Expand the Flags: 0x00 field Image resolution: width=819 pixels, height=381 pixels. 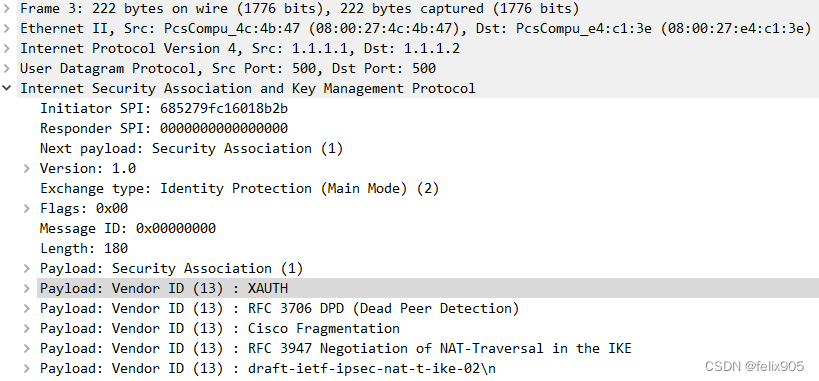pyautogui.click(x=27, y=209)
